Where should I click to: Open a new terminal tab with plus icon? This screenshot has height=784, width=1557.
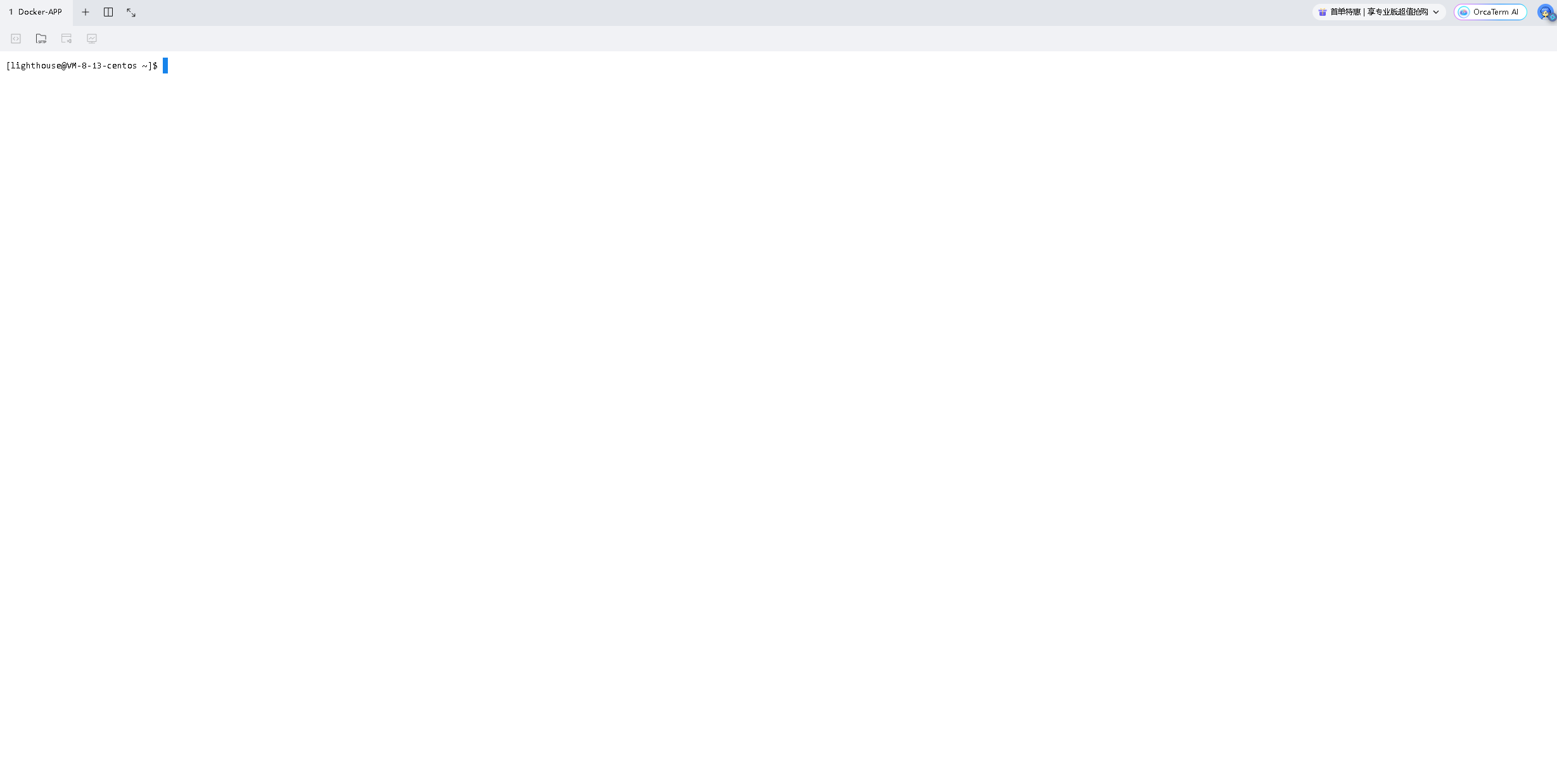(86, 12)
